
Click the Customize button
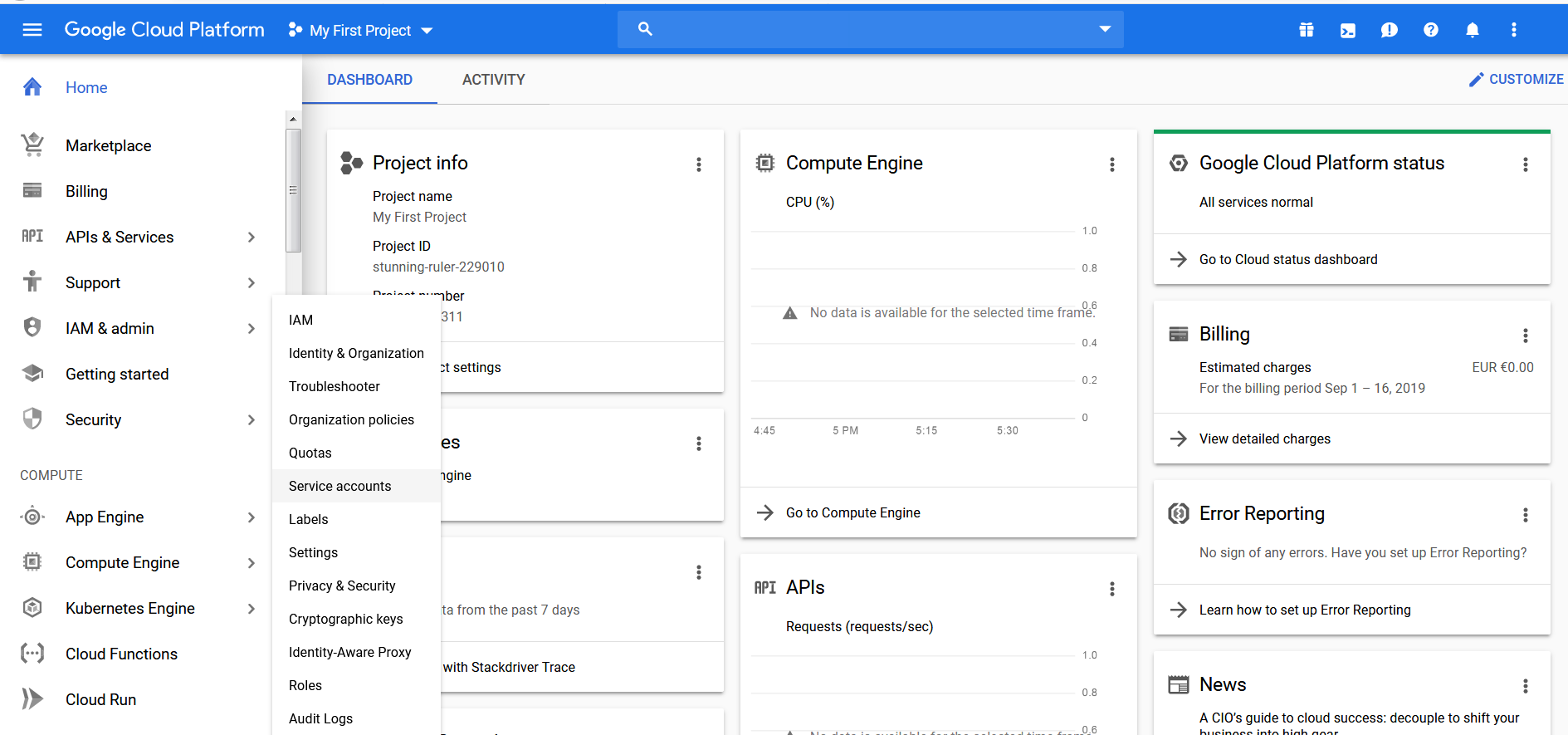[x=1516, y=79]
